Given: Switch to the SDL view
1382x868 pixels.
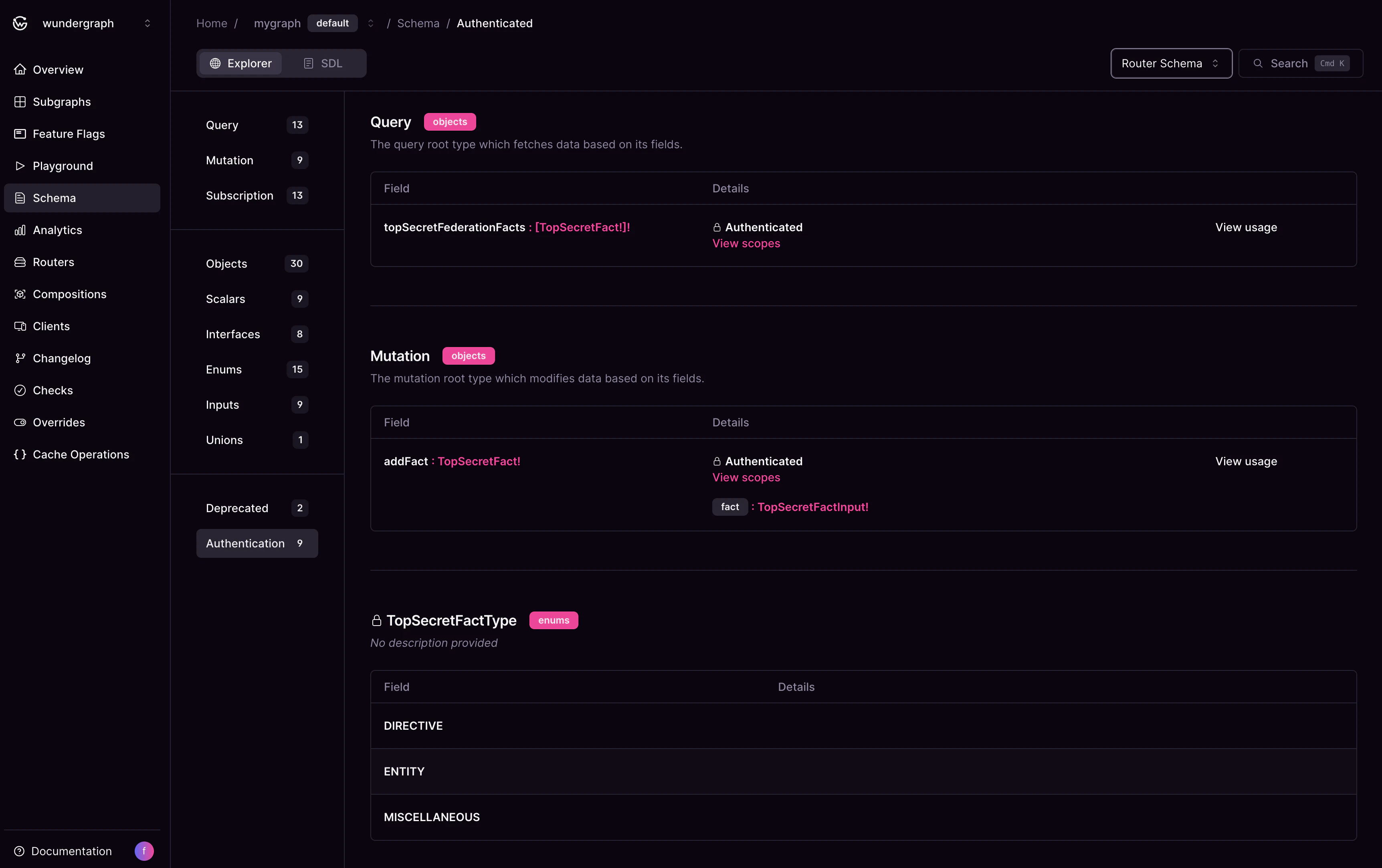Looking at the screenshot, I should point(323,63).
